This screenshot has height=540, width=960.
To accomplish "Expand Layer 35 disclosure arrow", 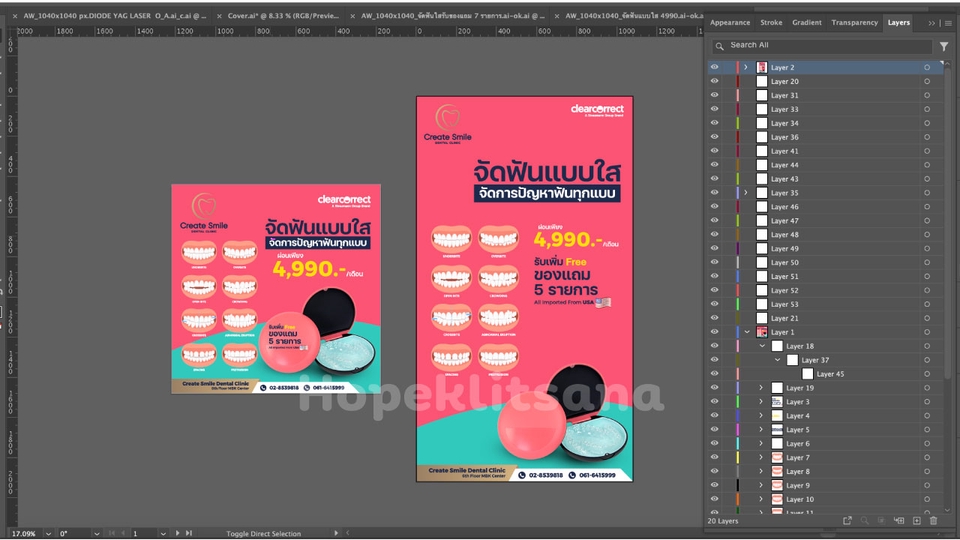I will click(746, 193).
